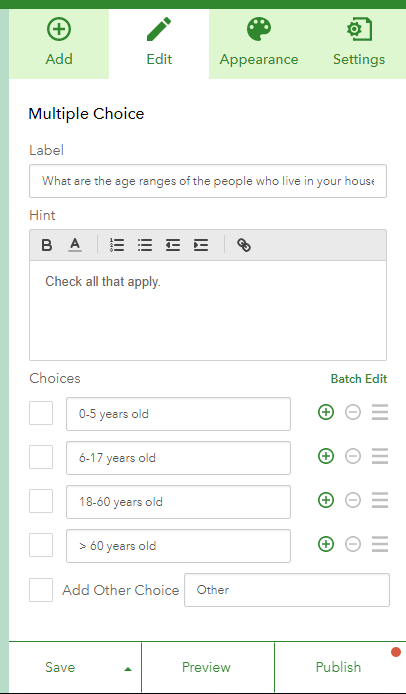Decrease indent in the hint editor
Image resolution: width=406 pixels, height=694 pixels.
pyautogui.click(x=173, y=245)
